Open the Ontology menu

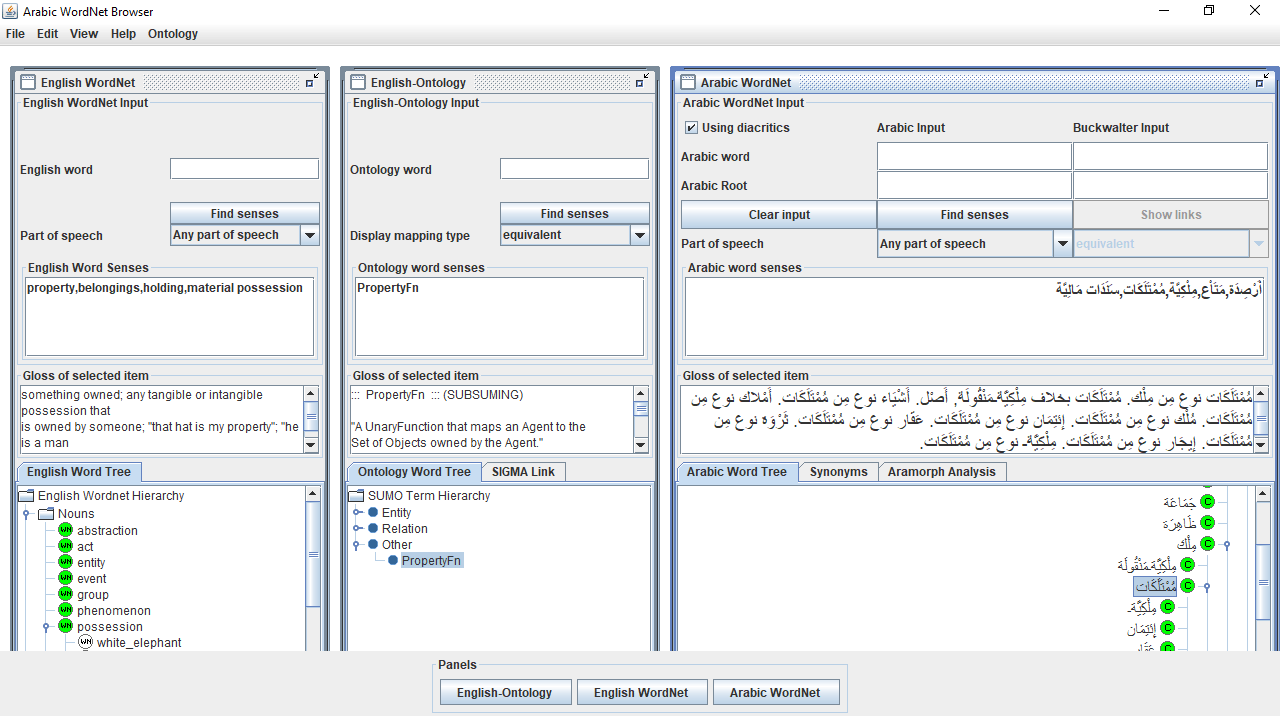173,33
